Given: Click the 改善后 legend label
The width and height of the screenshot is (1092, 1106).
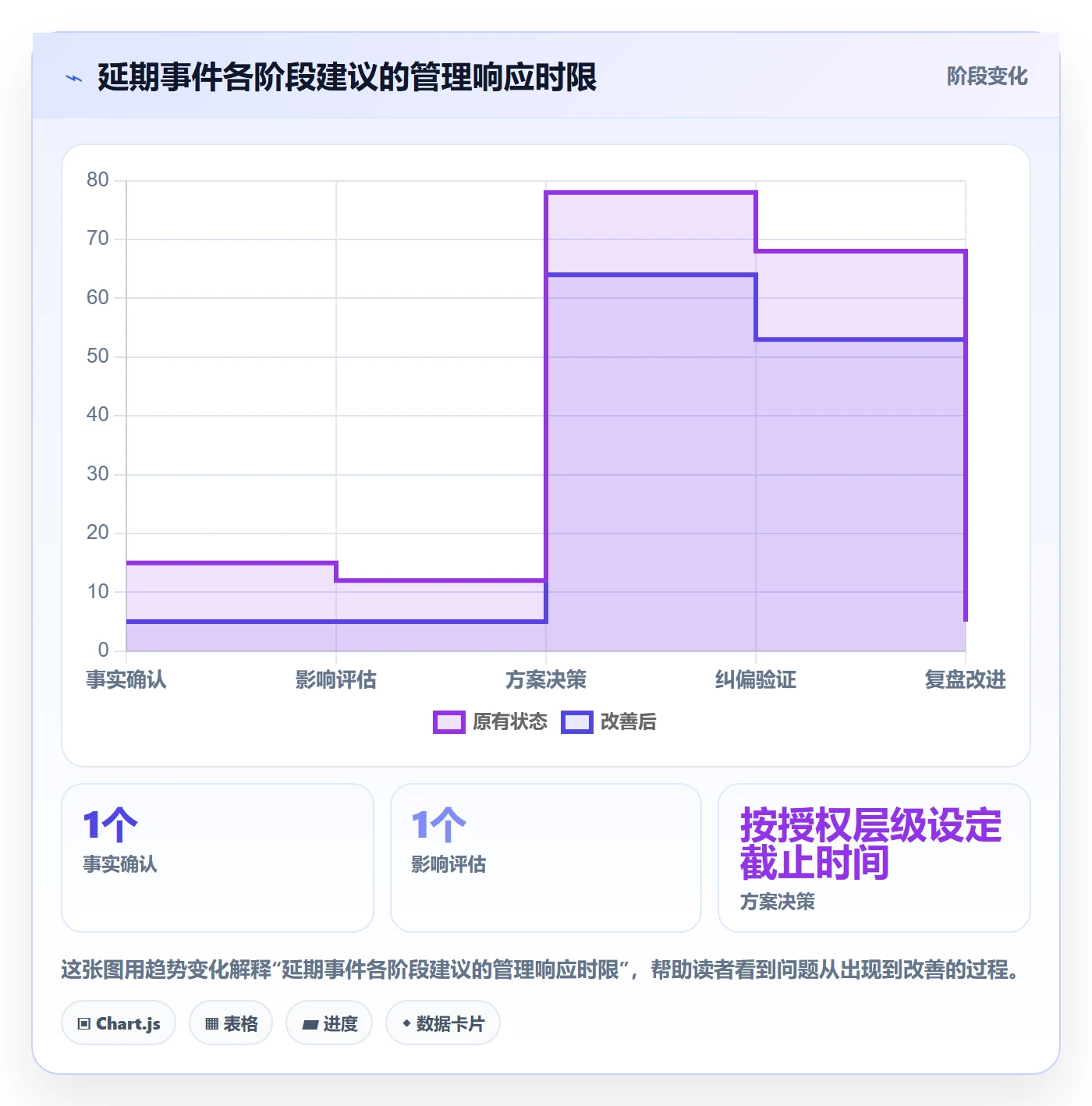Looking at the screenshot, I should point(628,722).
